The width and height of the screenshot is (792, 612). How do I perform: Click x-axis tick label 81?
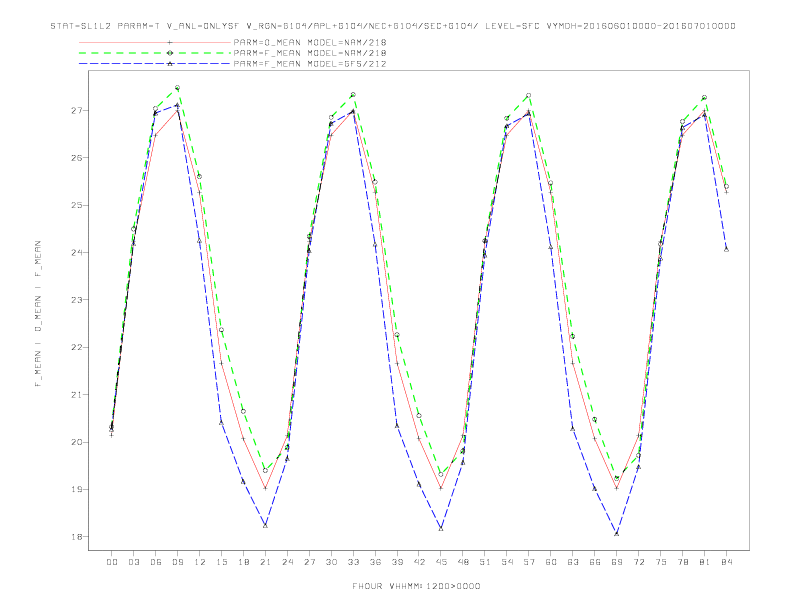[705, 562]
